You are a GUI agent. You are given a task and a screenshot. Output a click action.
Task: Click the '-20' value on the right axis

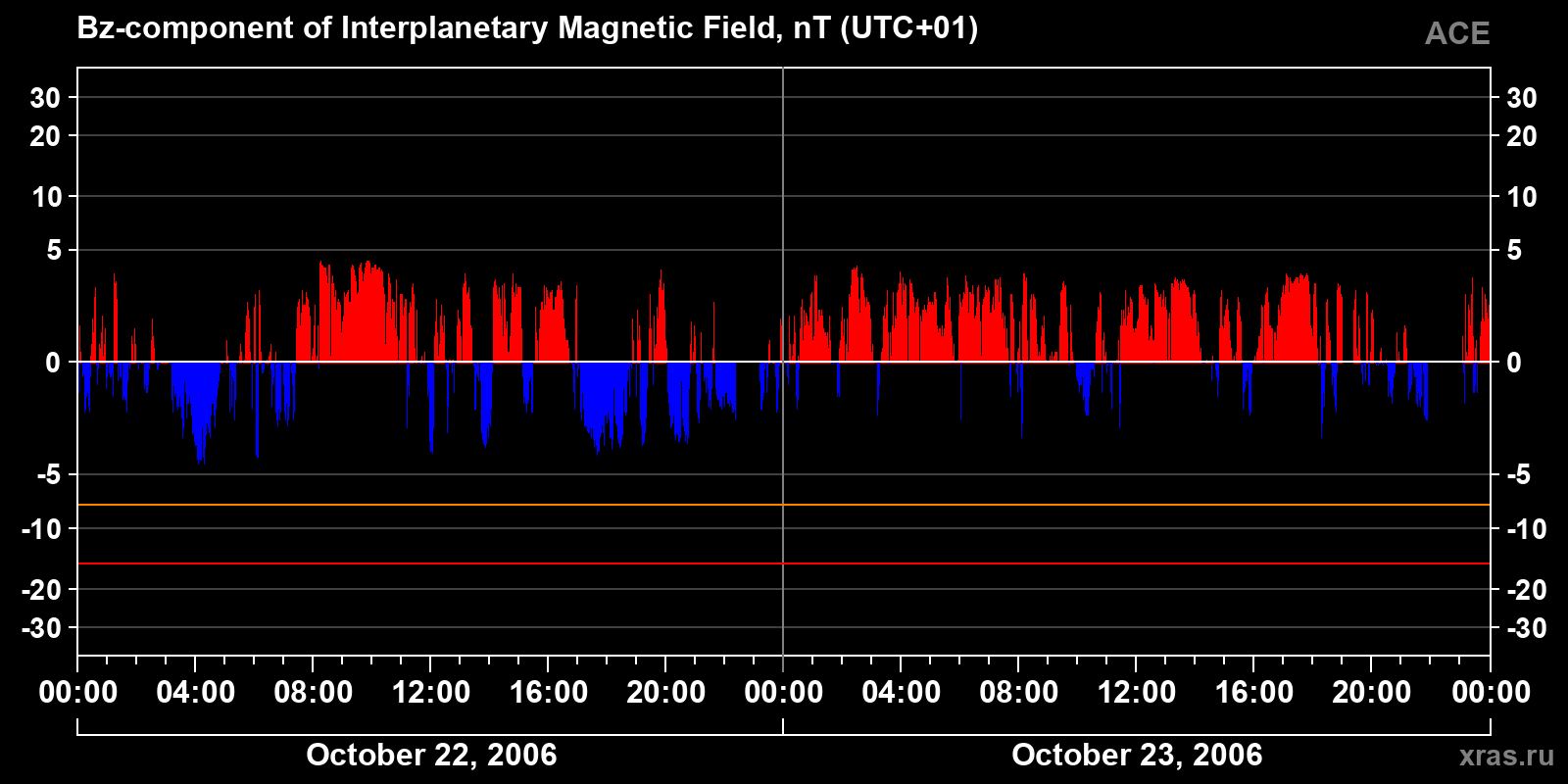click(1526, 590)
